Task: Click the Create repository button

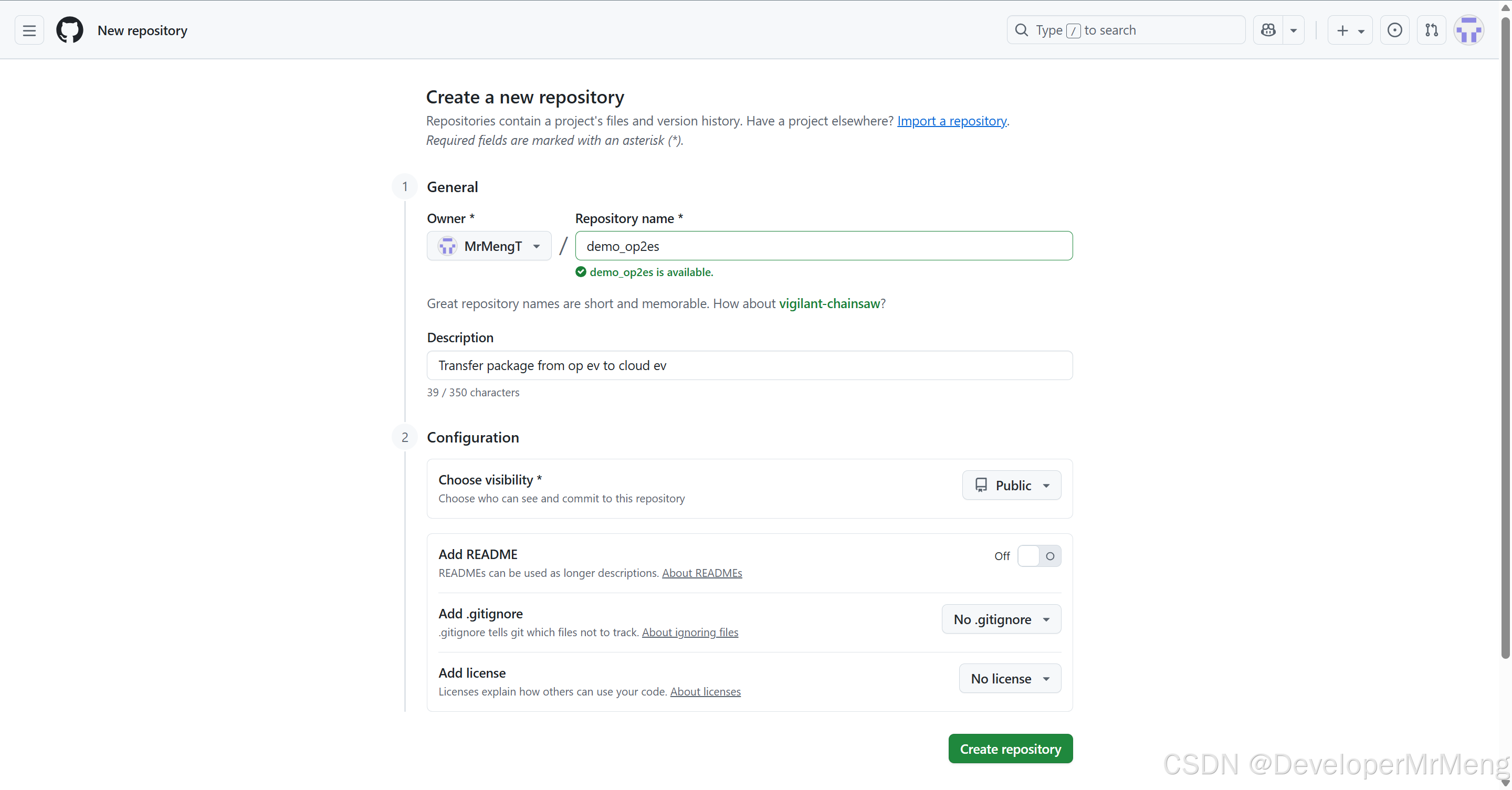Action: [x=1010, y=749]
